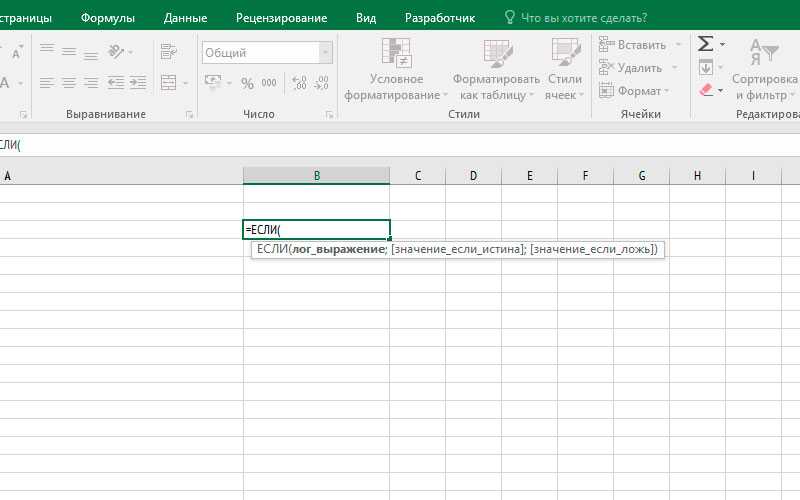Image resolution: width=800 pixels, height=500 pixels.
Task: Click the increase decimal icon
Action: pyautogui.click(x=299, y=83)
